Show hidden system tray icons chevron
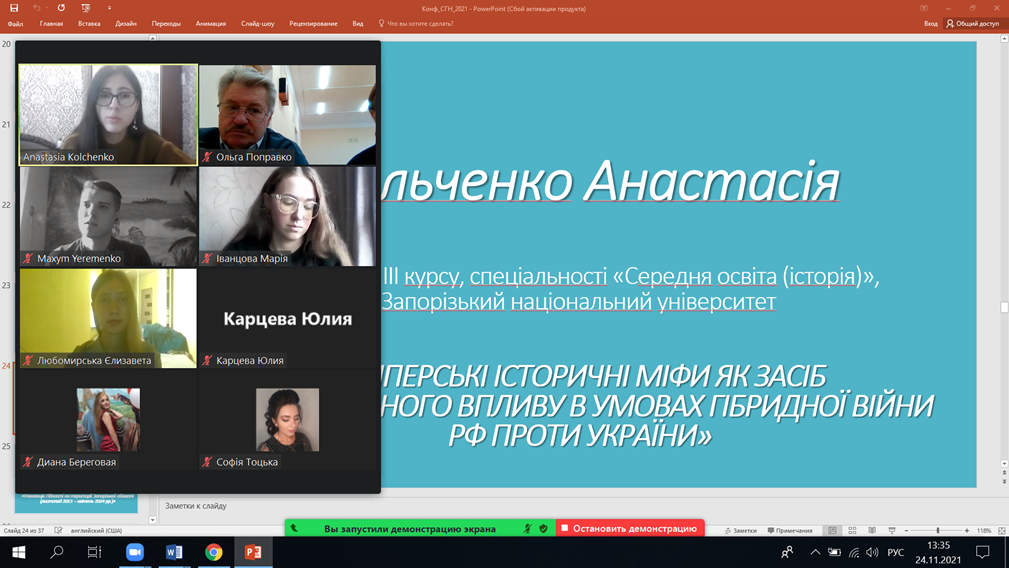Image resolution: width=1009 pixels, height=568 pixels. [x=815, y=552]
